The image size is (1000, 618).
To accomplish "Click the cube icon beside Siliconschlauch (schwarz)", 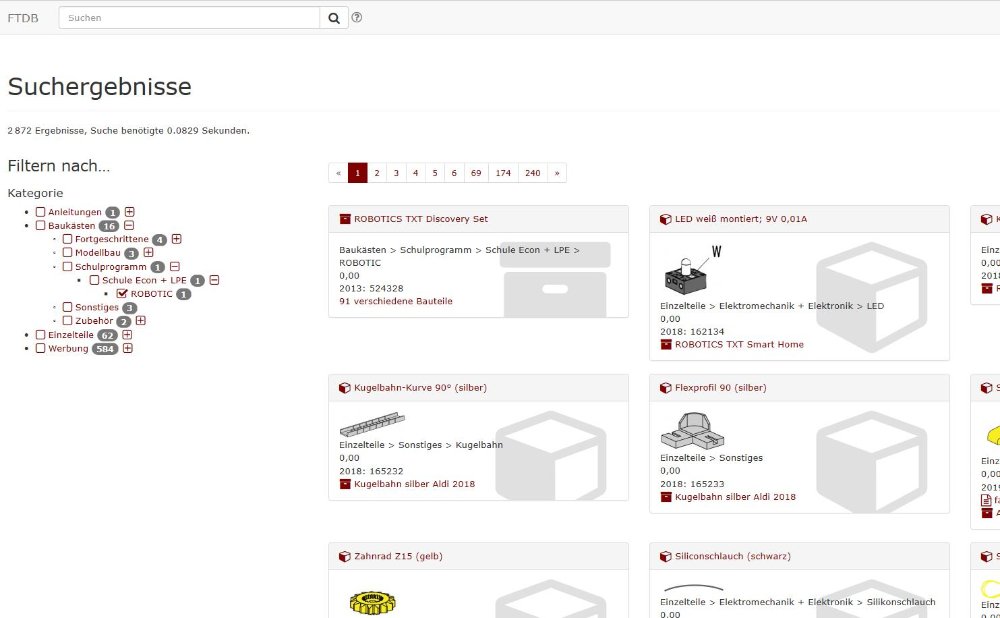I will coord(666,556).
